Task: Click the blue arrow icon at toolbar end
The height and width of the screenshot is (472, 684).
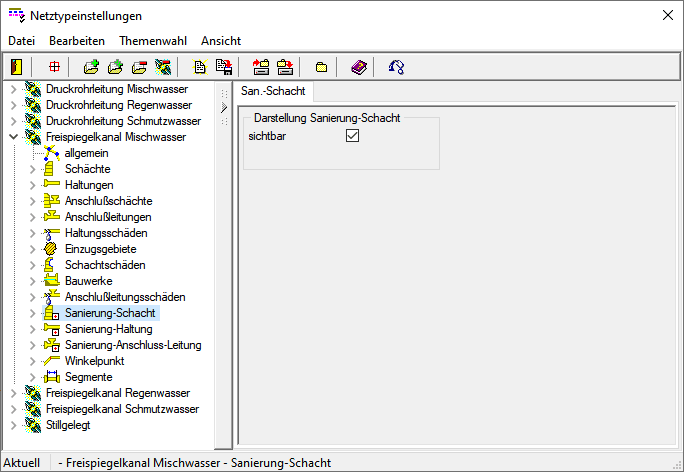Action: (397, 67)
